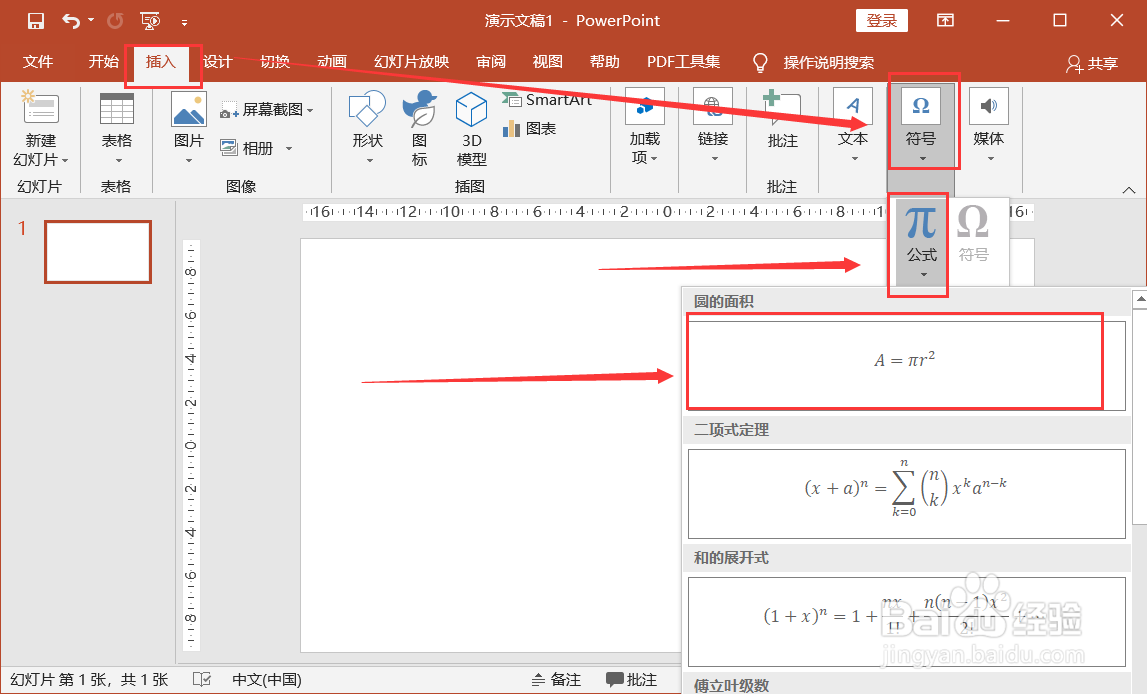The width and height of the screenshot is (1147, 694).
Task: Open the 切换 transitions tab
Action: (275, 62)
